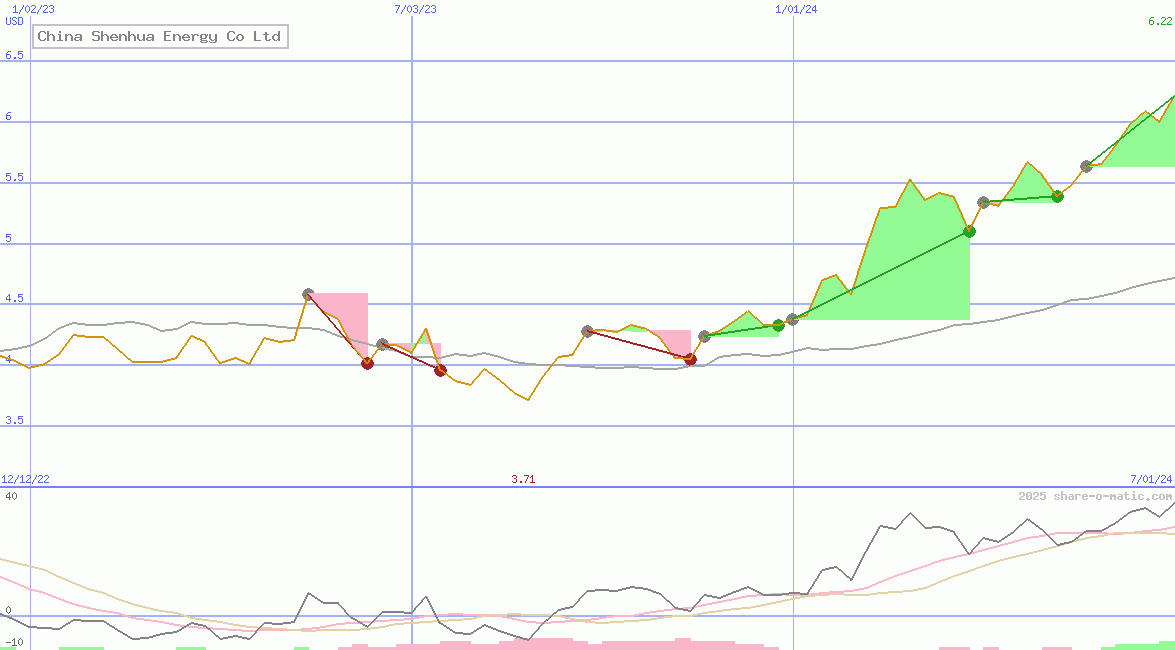Select the 3.71 low price label
The height and width of the screenshot is (650, 1175).
pos(524,479)
